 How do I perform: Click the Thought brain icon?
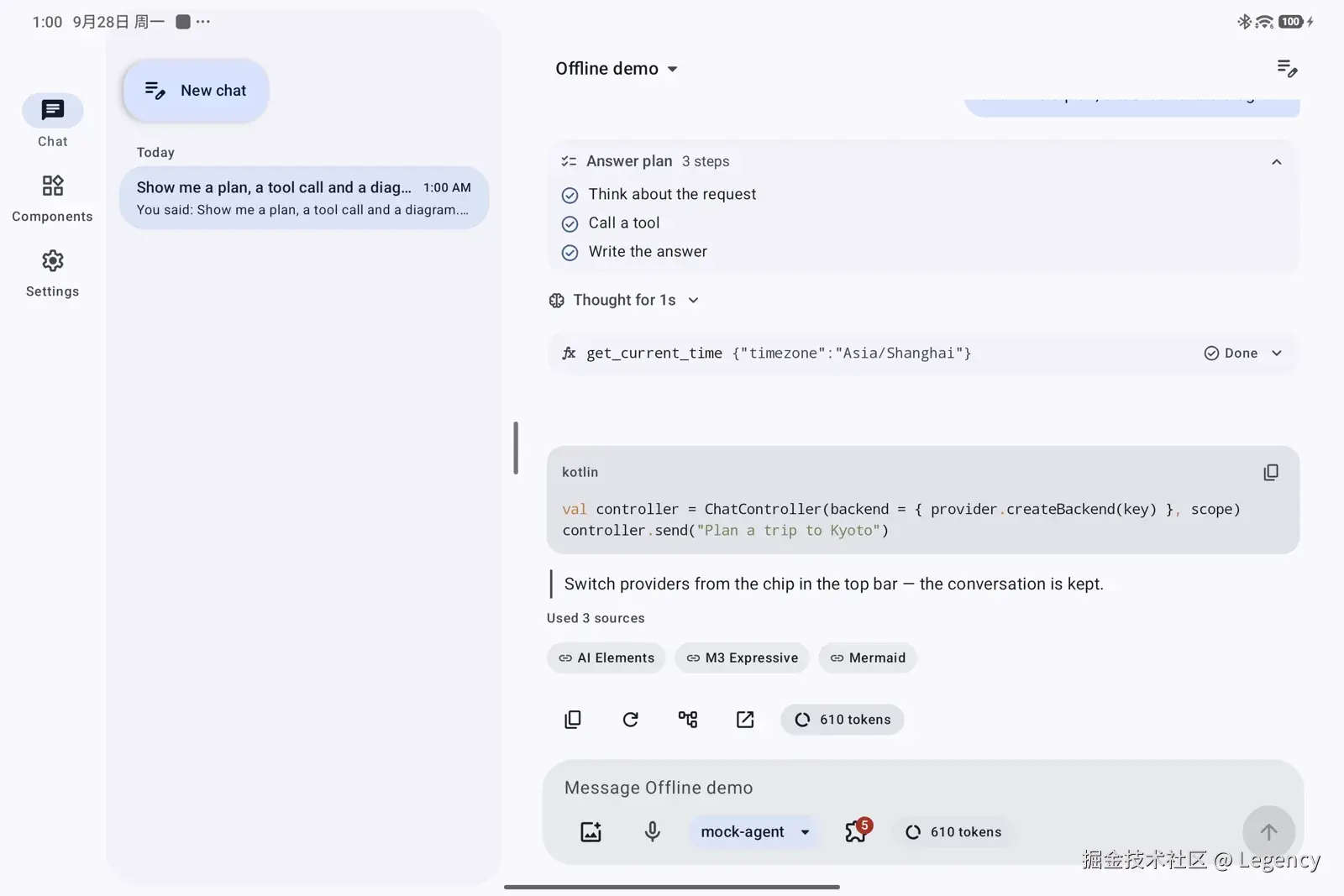point(556,301)
